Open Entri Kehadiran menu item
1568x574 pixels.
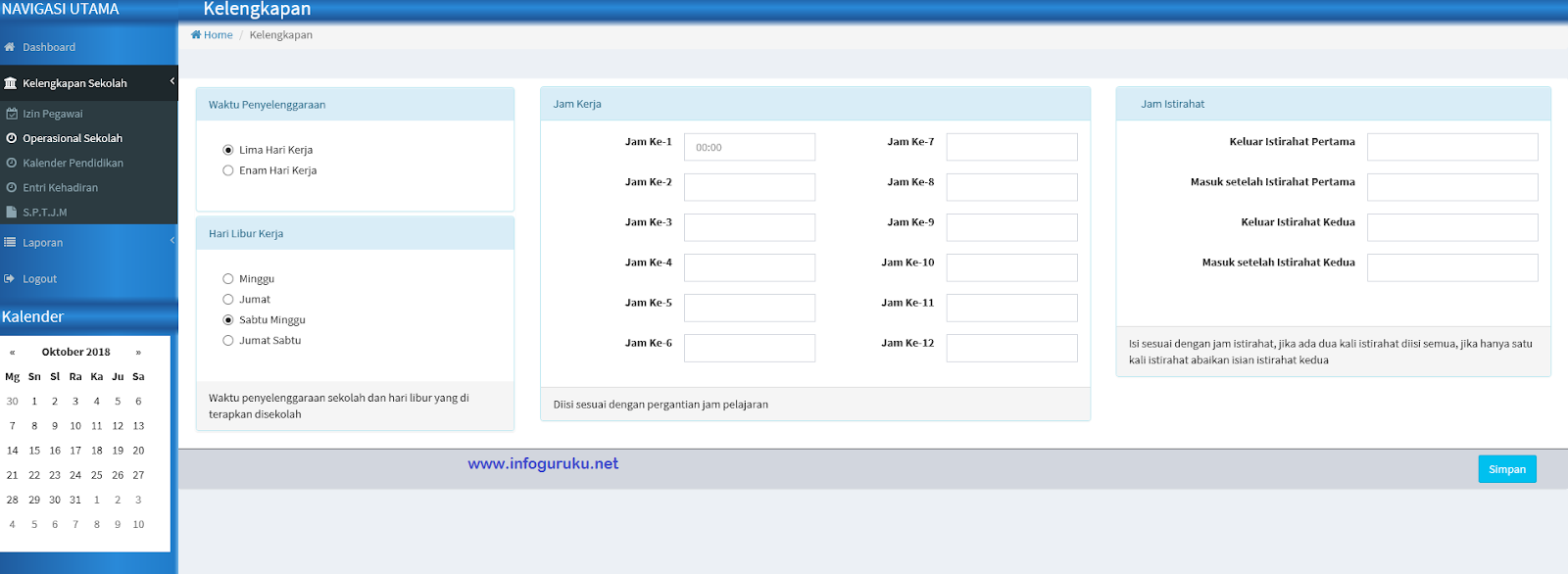[89, 187]
